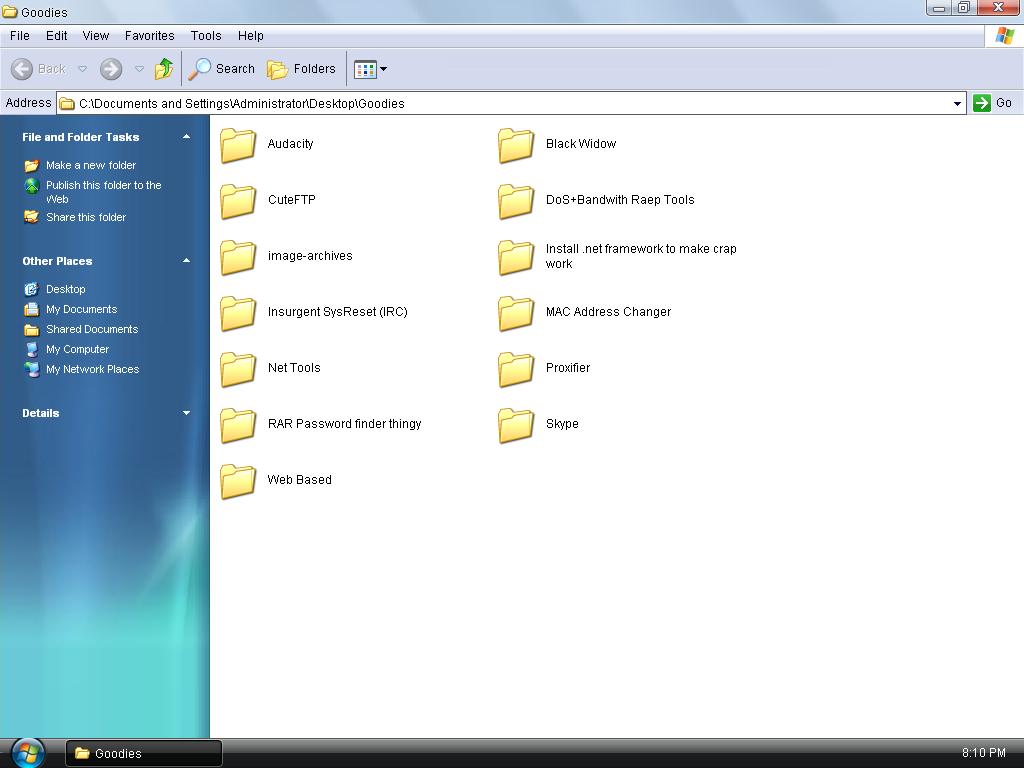Click the Make a new folder icon
Screen dimensions: 1024x768
(x=31, y=165)
